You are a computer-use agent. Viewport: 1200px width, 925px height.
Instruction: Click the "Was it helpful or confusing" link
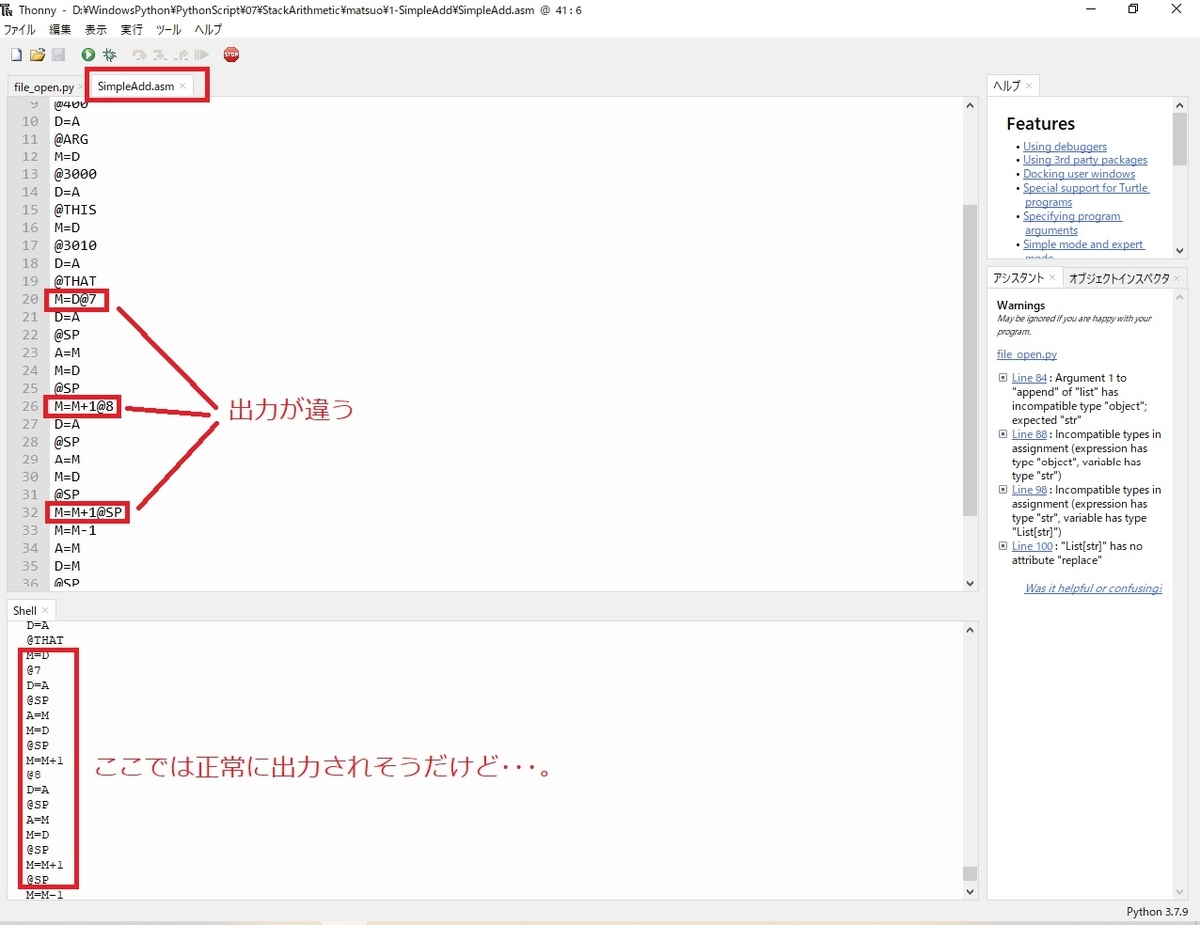tap(1092, 588)
